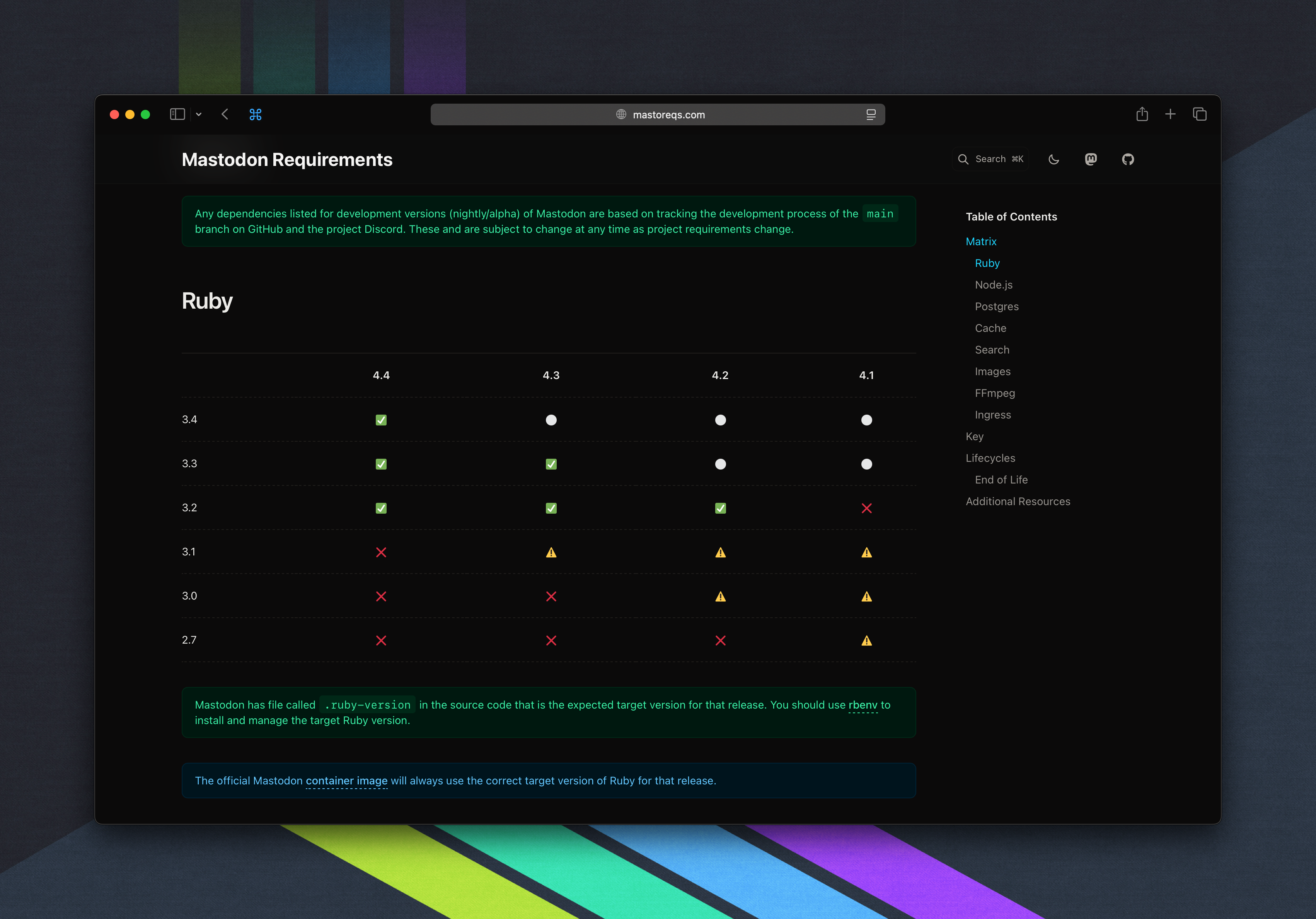Toggle dark mode with the moon icon
Image resolution: width=1316 pixels, height=919 pixels.
coord(1053,159)
